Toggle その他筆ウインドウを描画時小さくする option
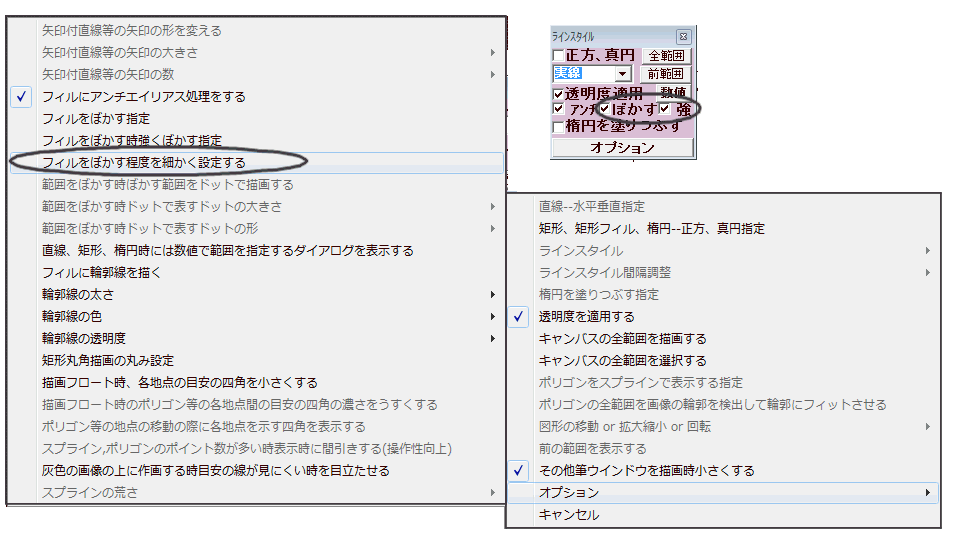954x537 pixels. (x=646, y=470)
